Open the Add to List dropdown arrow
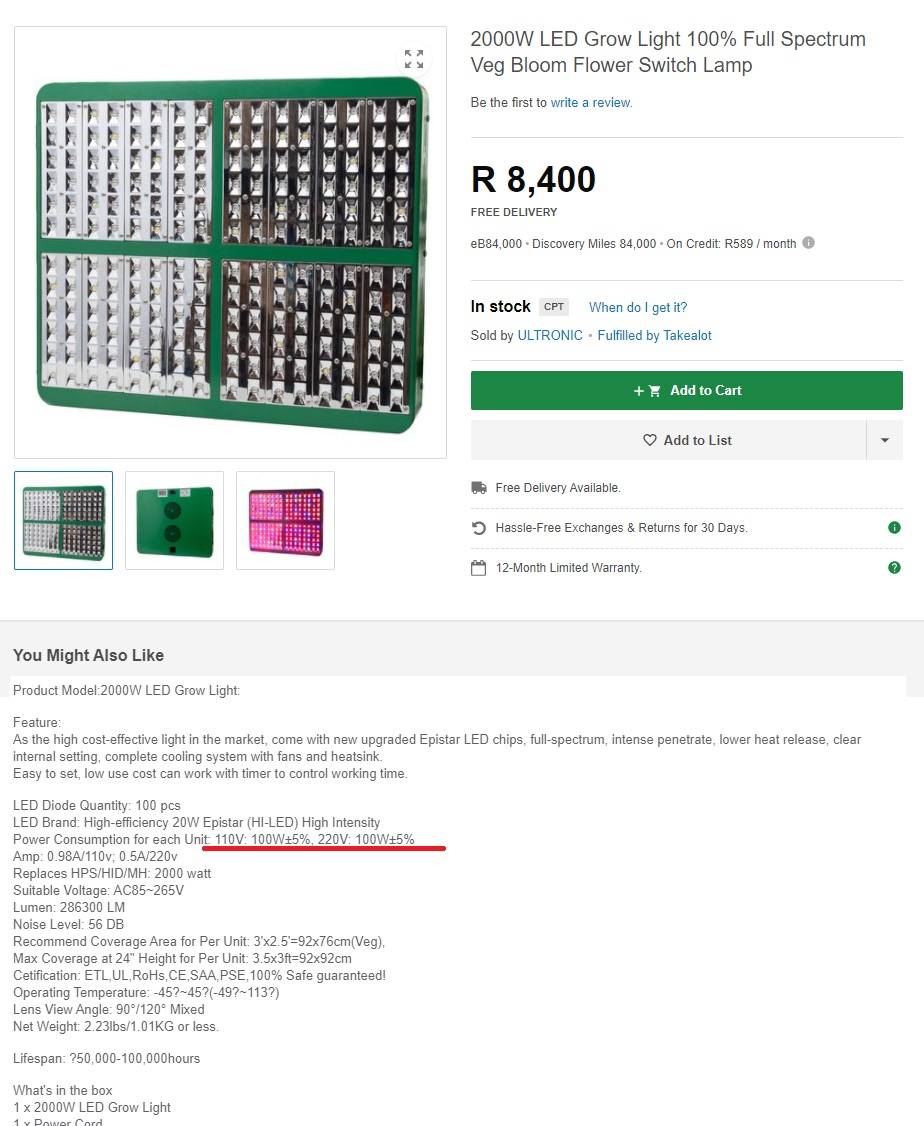The height and width of the screenshot is (1126, 924). (x=885, y=440)
